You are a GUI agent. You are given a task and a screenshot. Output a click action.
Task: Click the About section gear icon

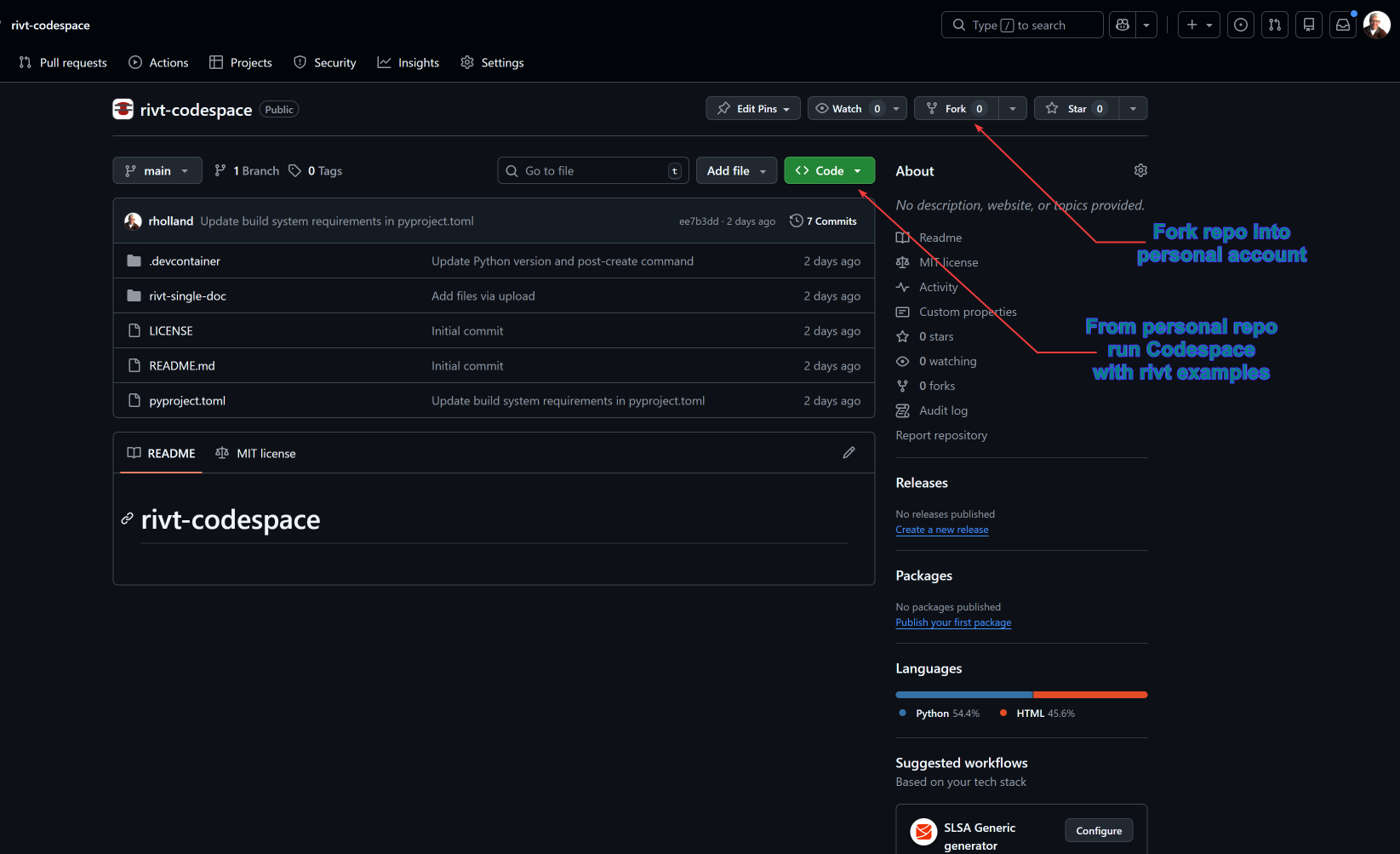point(1140,171)
